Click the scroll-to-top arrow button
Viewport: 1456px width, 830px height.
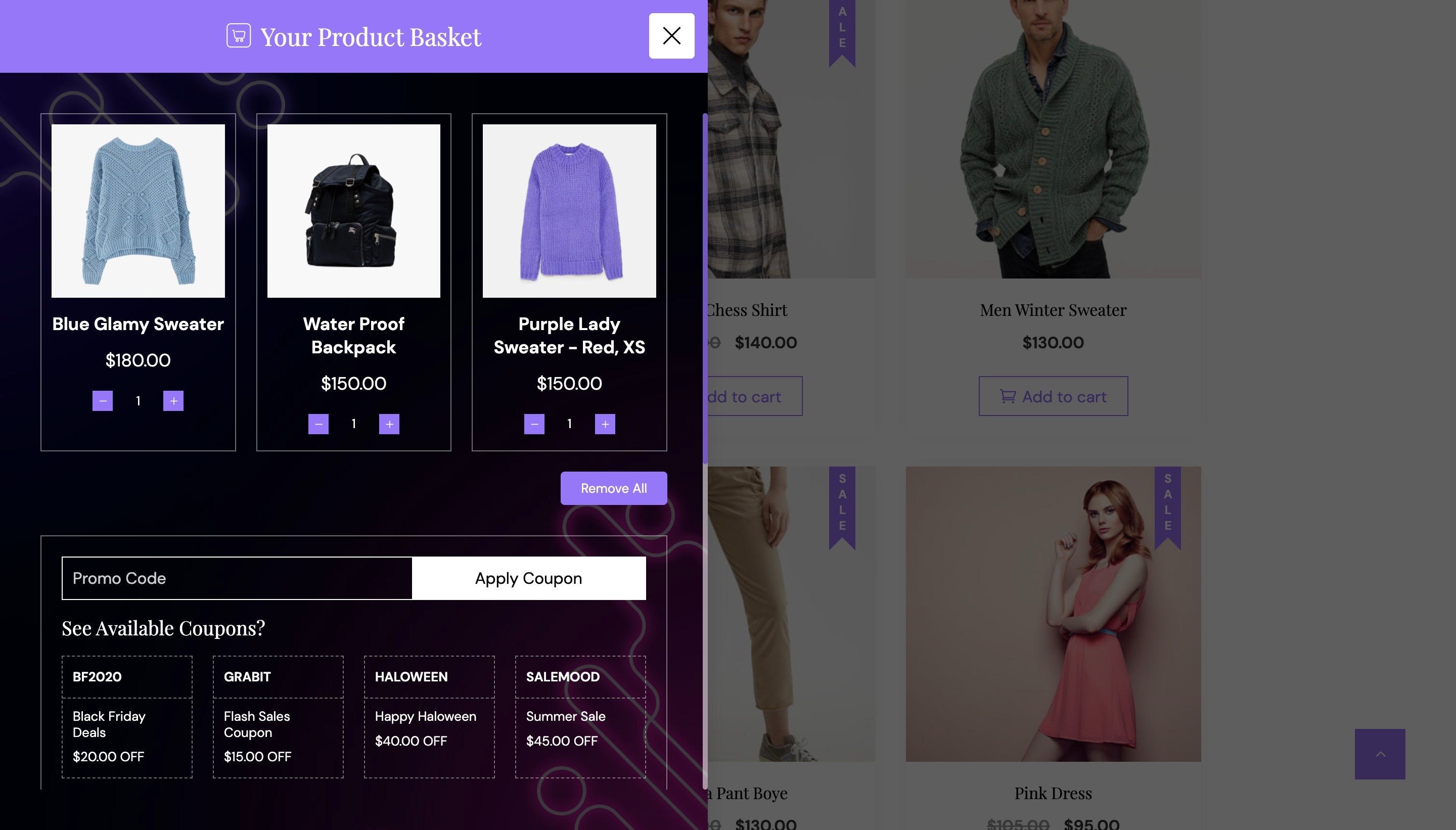click(1380, 754)
